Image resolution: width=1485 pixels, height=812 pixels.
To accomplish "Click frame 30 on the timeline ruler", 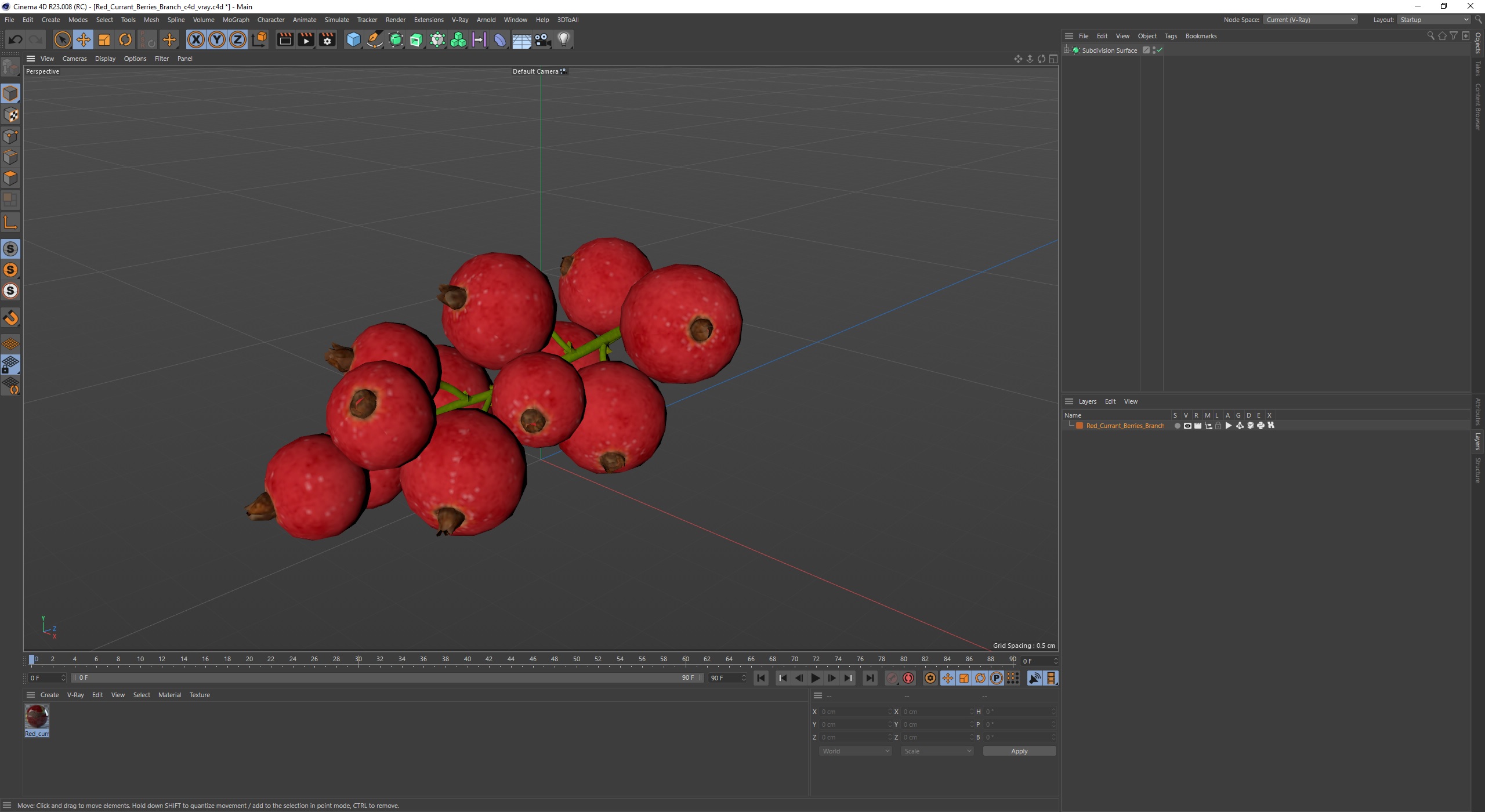I will coord(358,659).
